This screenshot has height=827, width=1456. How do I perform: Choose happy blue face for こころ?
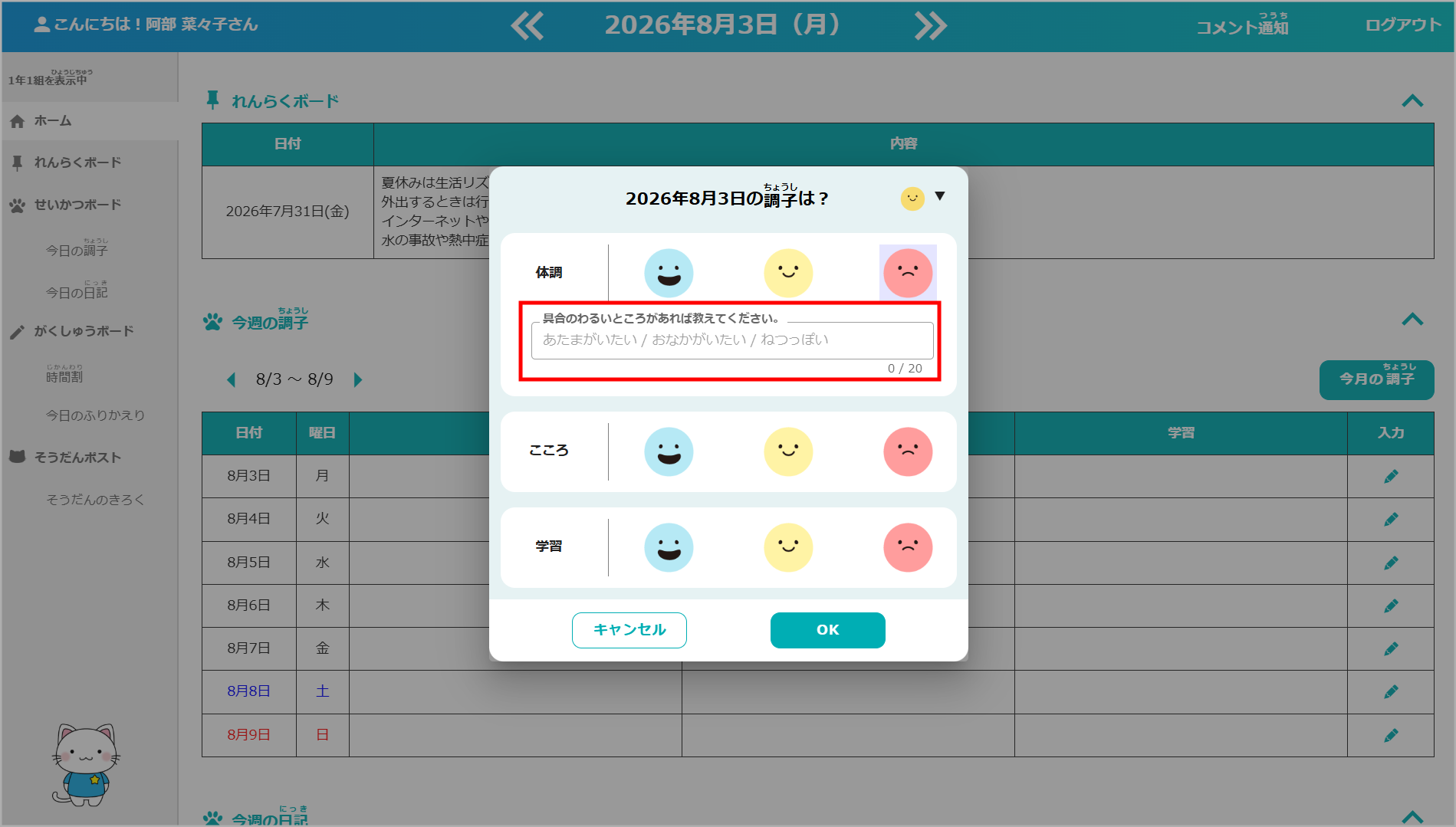[x=669, y=451]
